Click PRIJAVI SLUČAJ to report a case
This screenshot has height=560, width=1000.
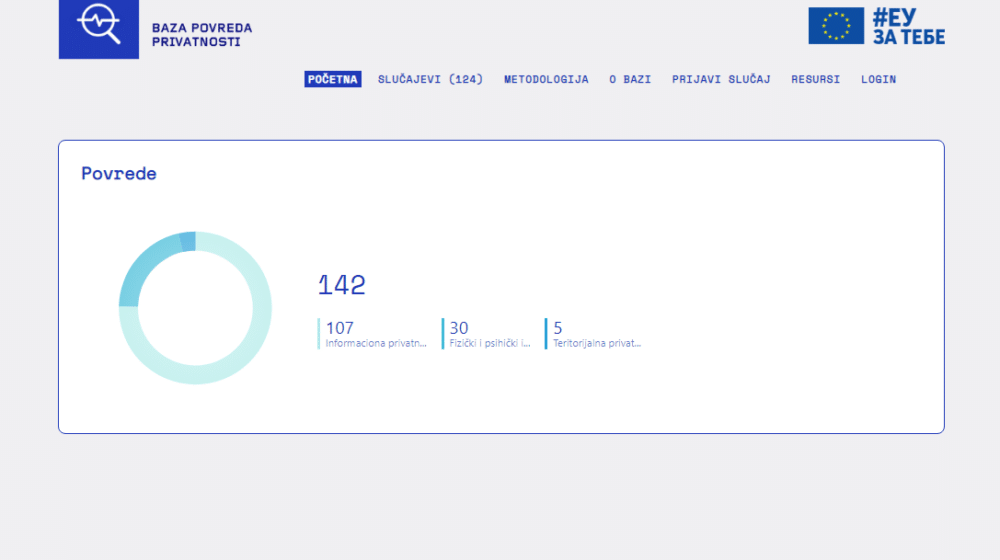[721, 79]
